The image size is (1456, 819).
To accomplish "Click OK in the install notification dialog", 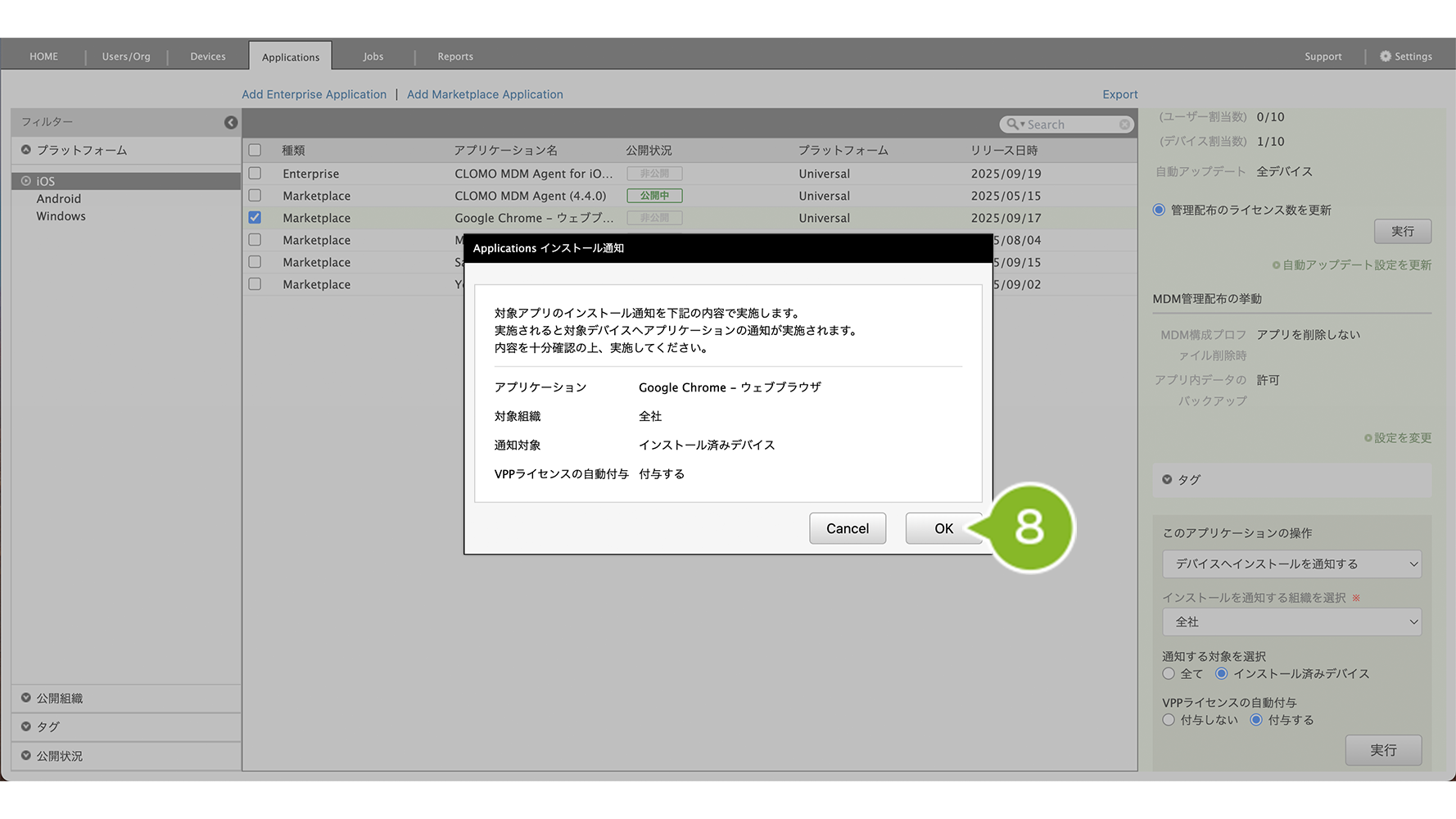I will point(943,528).
